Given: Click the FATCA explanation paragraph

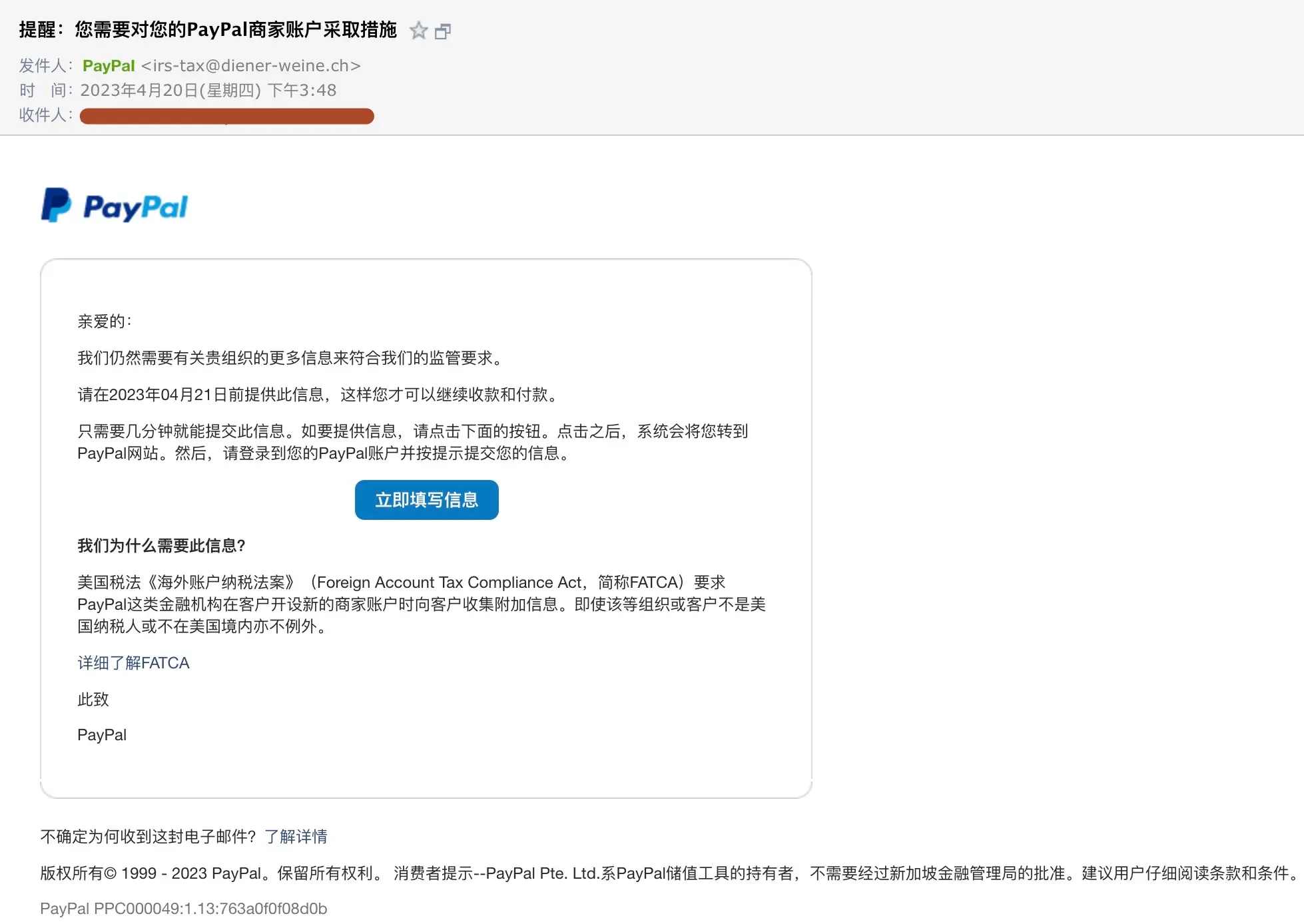Looking at the screenshot, I should pyautogui.click(x=422, y=604).
